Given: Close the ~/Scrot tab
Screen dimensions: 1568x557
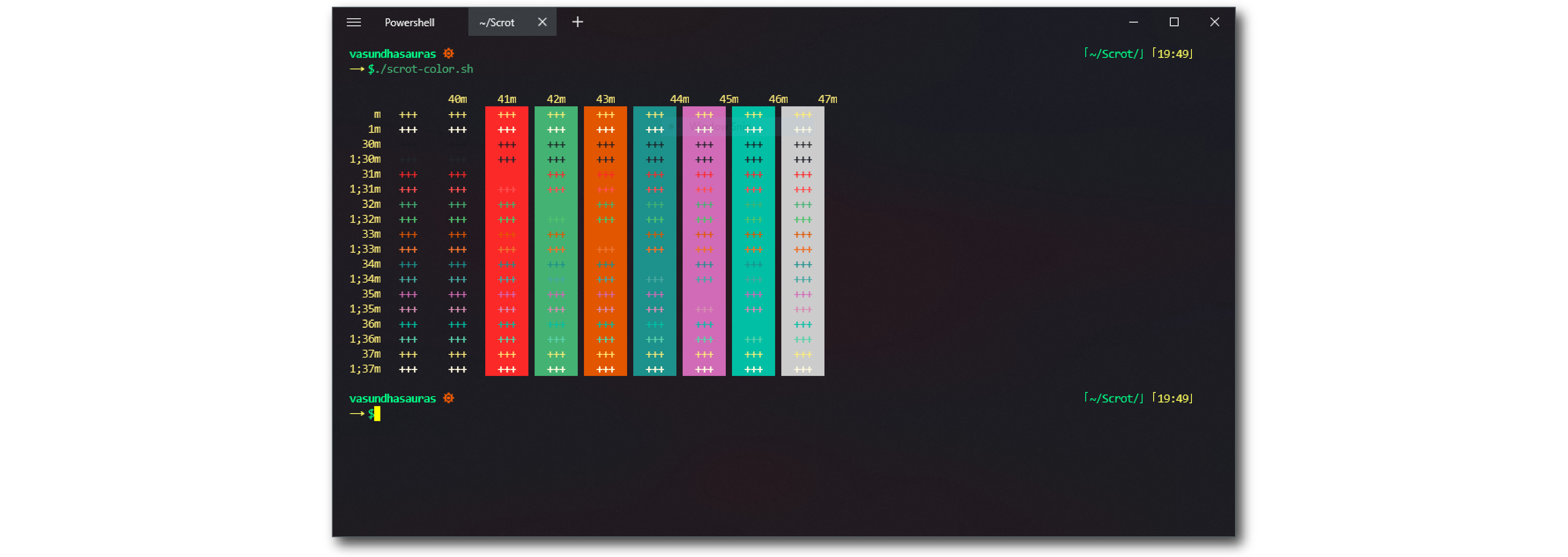Looking at the screenshot, I should coord(542,23).
